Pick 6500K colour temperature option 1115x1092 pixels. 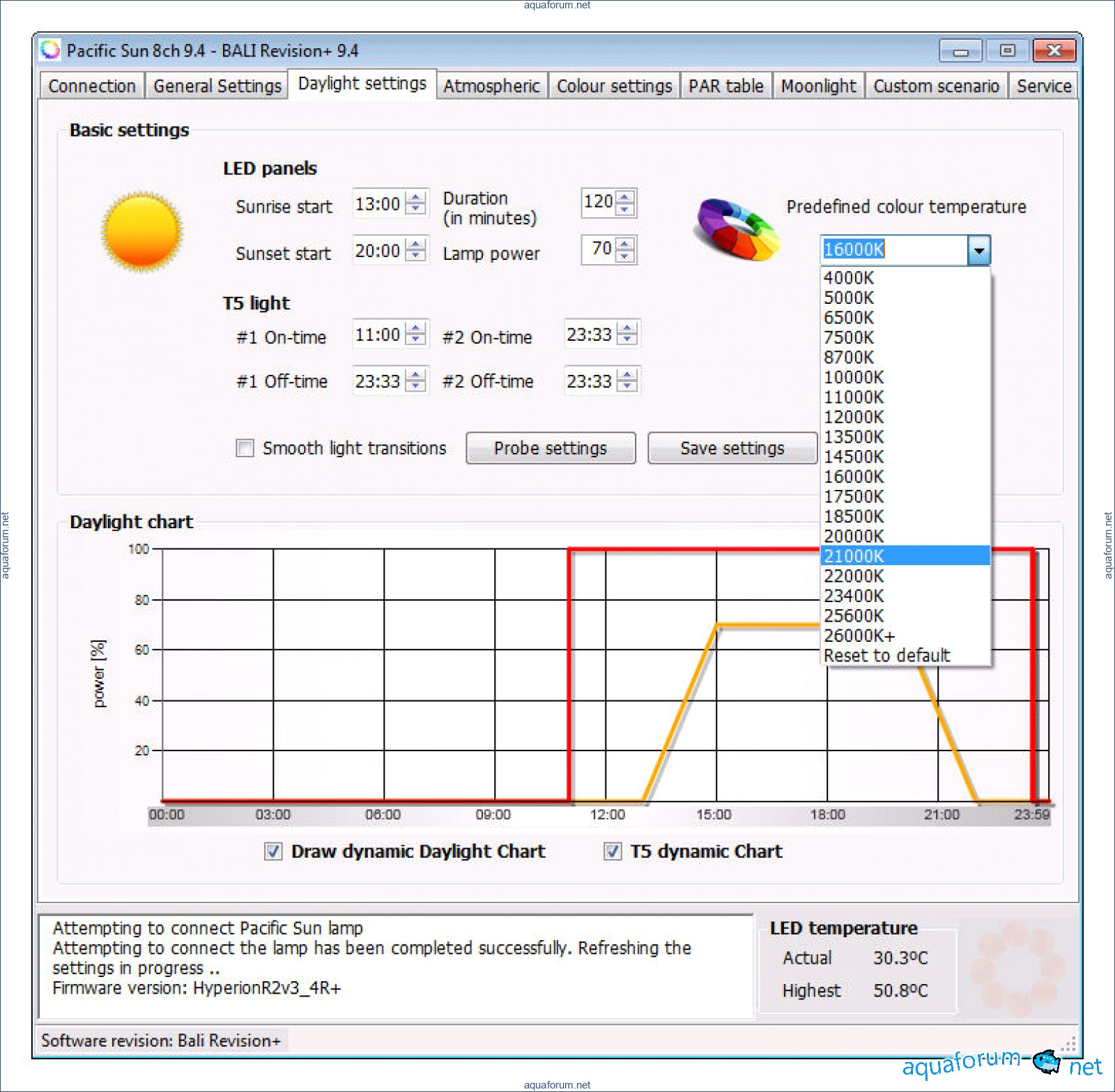pos(849,318)
